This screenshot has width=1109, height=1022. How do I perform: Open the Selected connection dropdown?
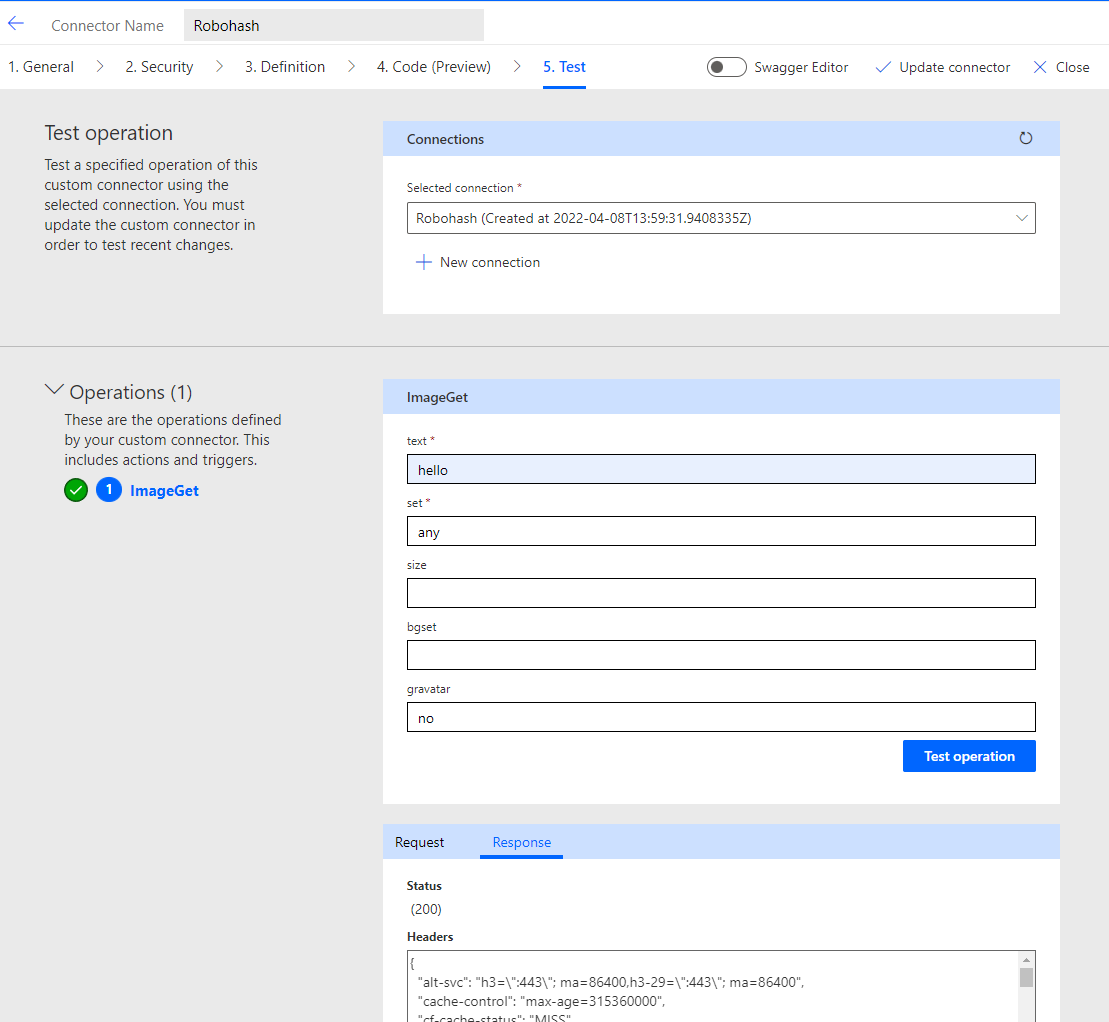click(x=721, y=218)
